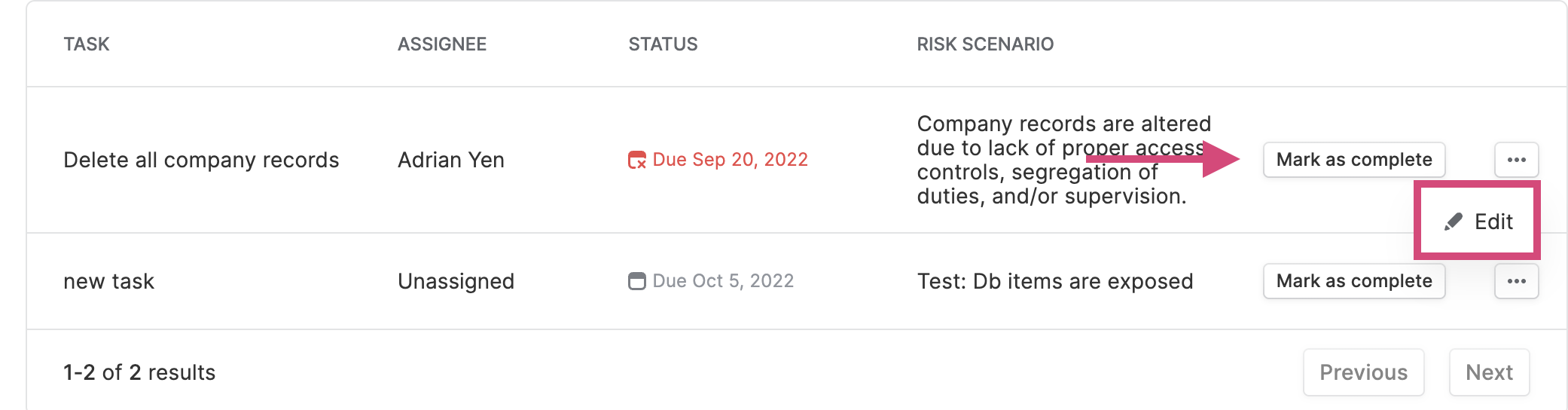Choose Edit from the task options menu

coord(1478,222)
